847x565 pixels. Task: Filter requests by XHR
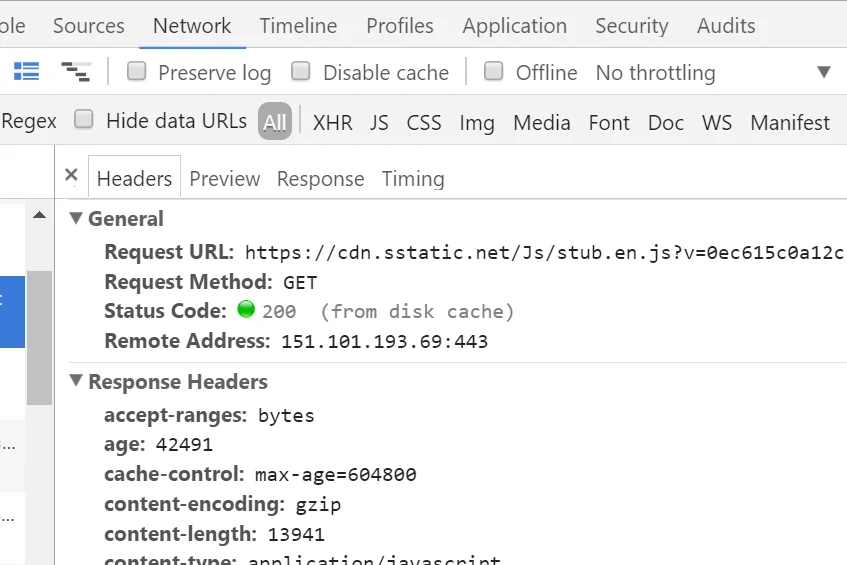pos(333,123)
